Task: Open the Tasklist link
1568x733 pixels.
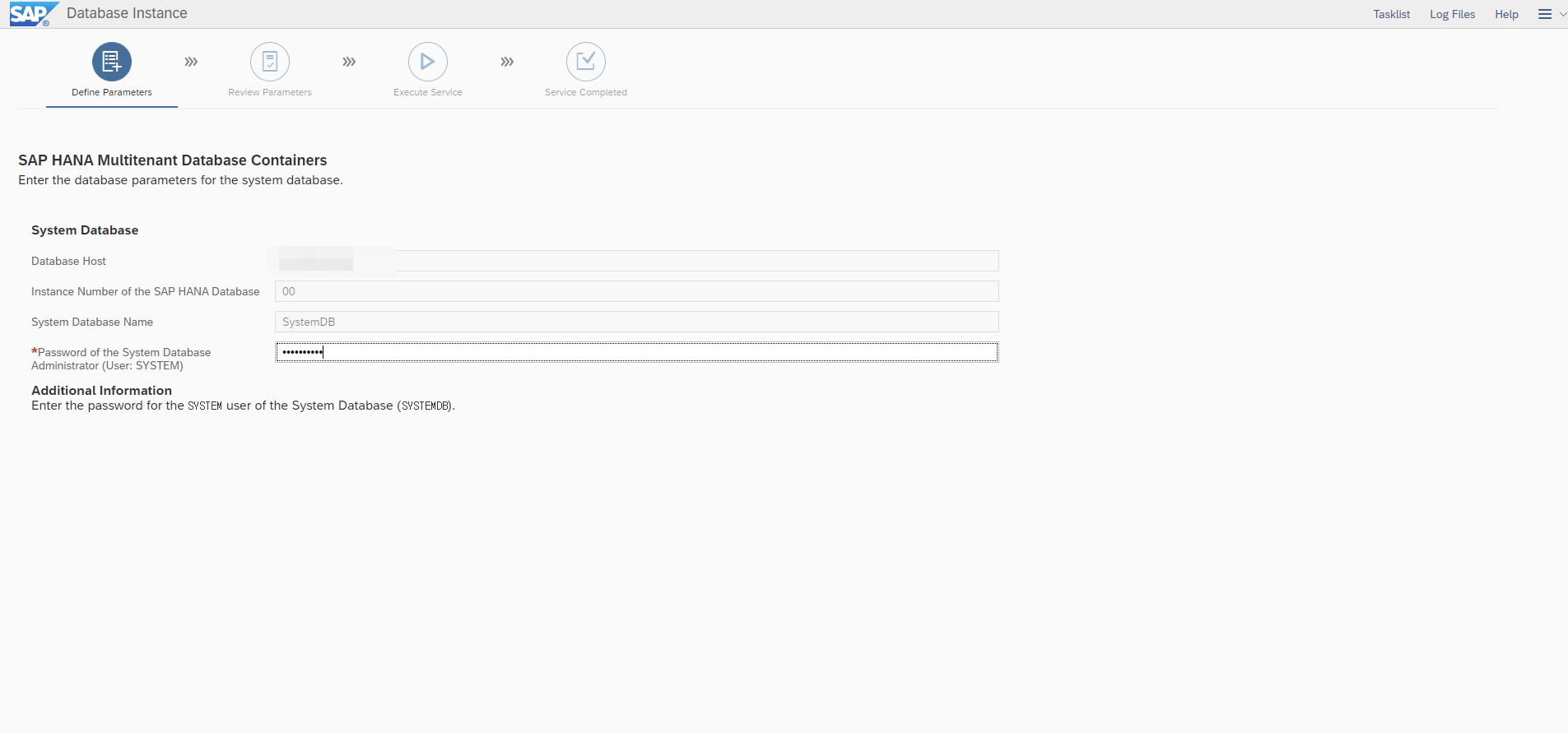Action: 1391,14
